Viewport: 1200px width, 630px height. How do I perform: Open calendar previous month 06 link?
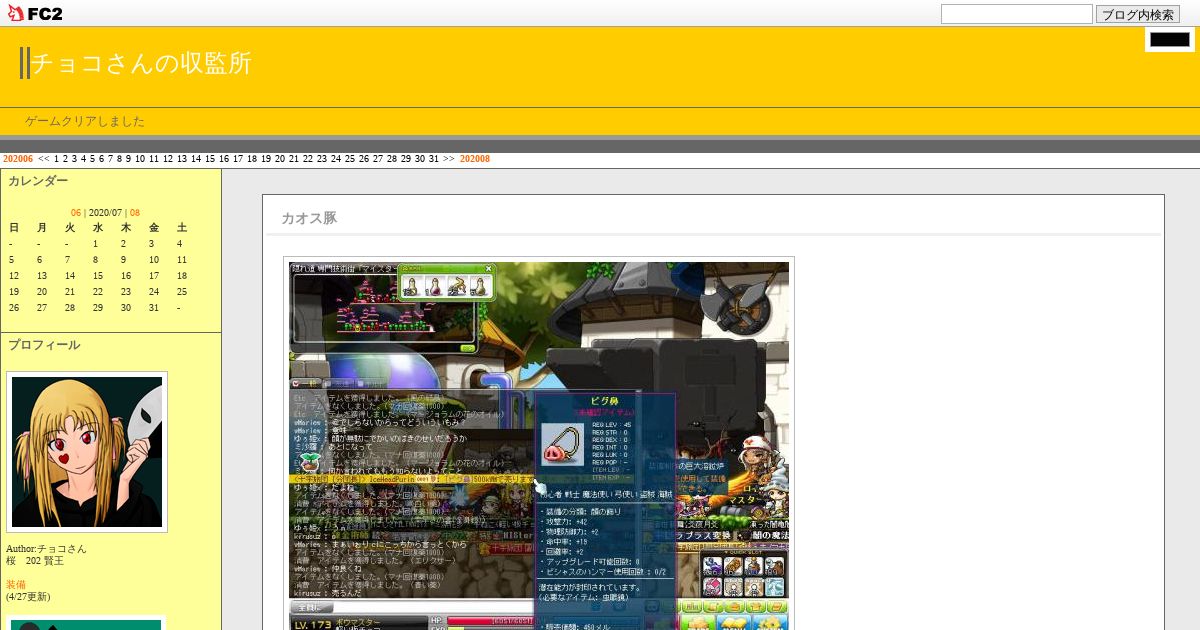click(x=76, y=213)
